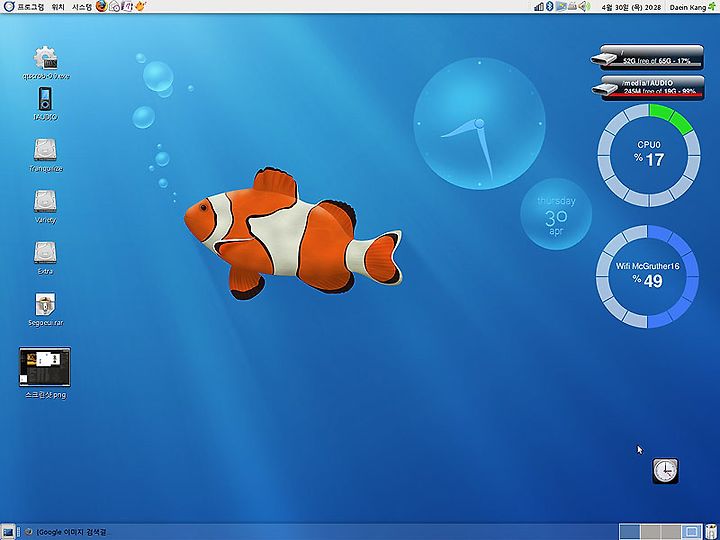This screenshot has height=540, width=720.
Task: Click the Wifi McGruther16 signal gauge
Action: (647, 276)
